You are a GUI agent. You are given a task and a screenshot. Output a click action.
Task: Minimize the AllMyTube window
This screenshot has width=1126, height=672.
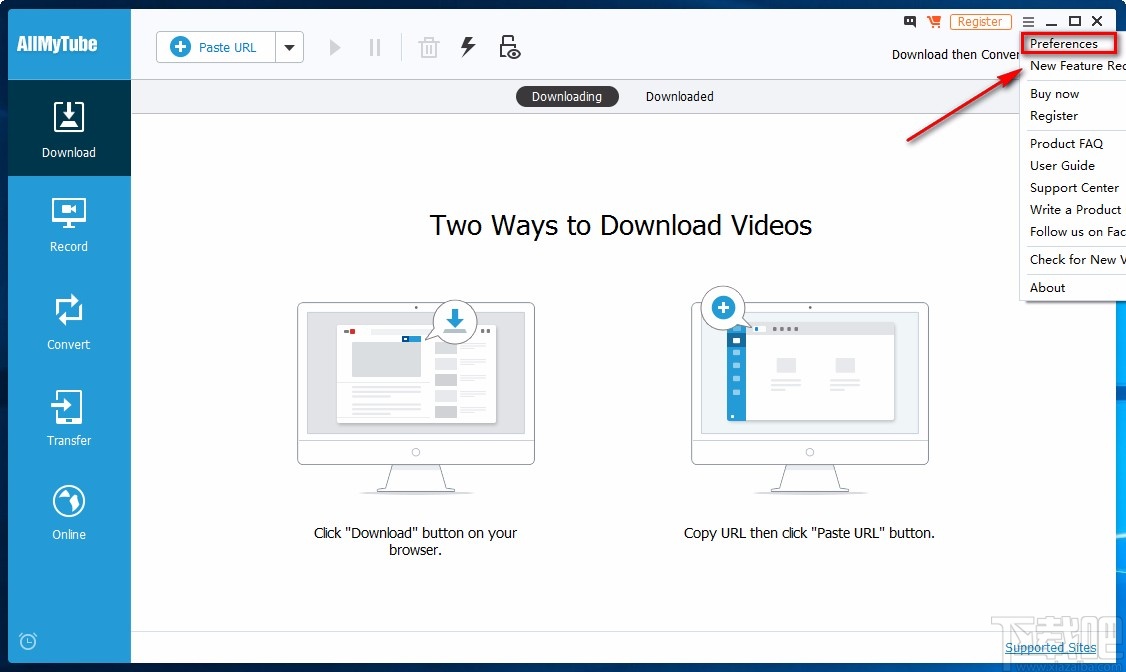1051,22
